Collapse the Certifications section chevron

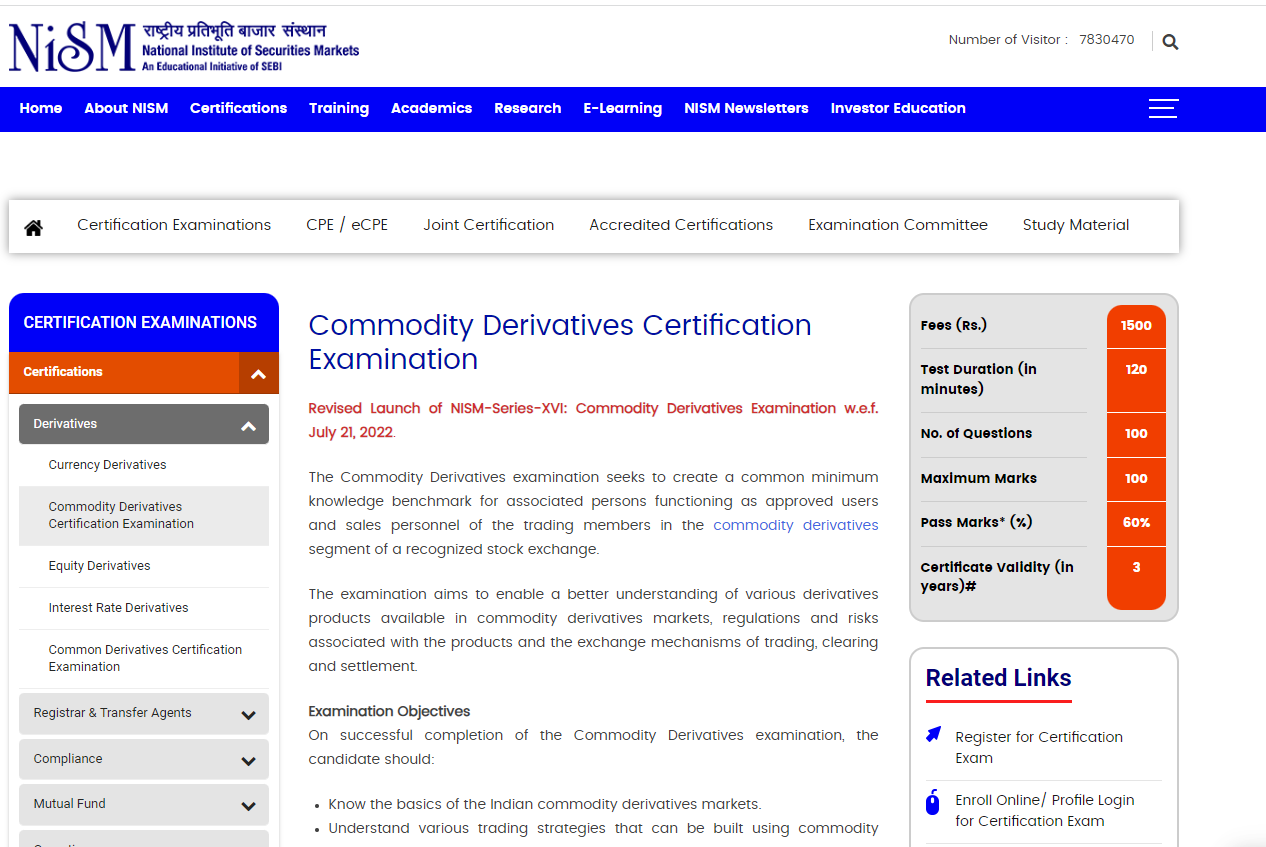point(259,373)
